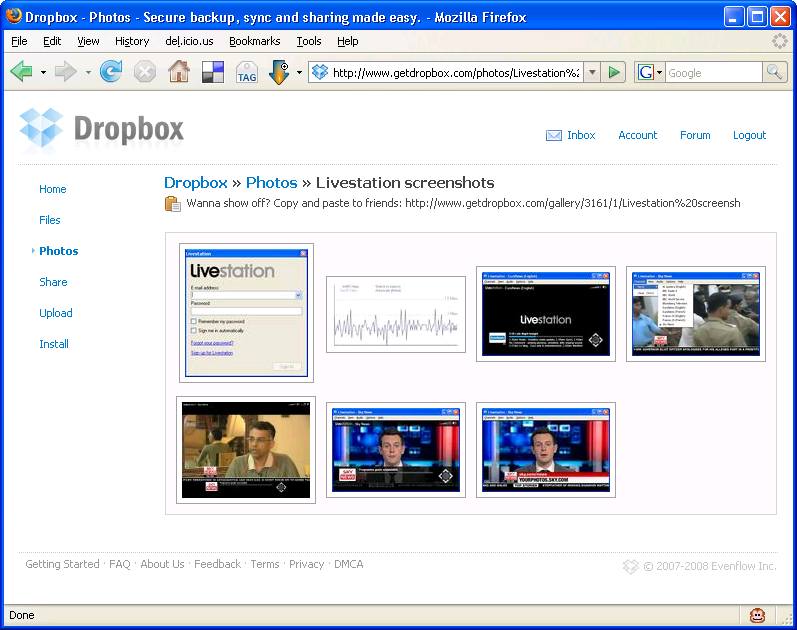Open the thumbnail of man in olive shirt

point(246,450)
